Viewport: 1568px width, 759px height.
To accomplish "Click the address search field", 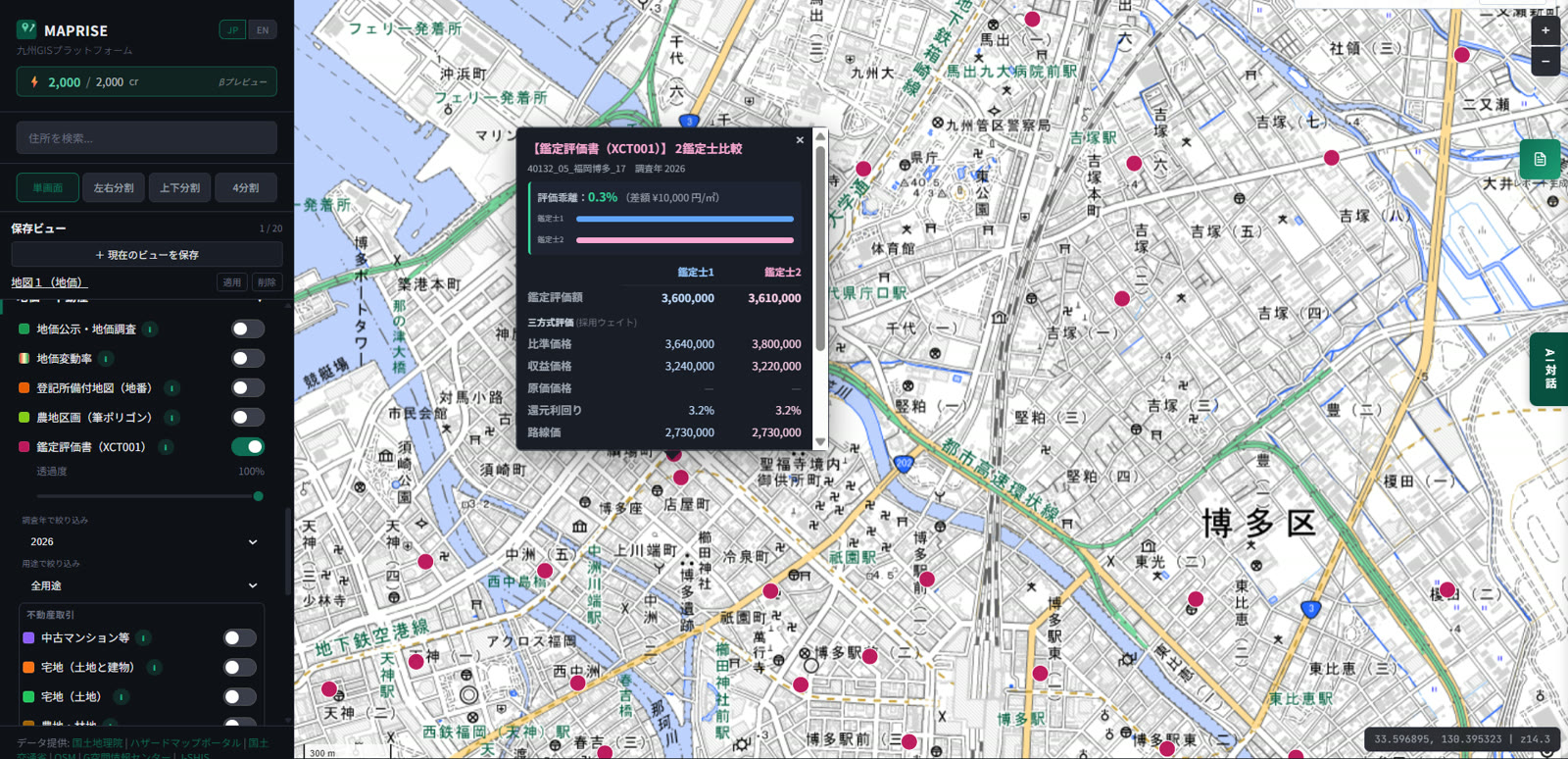I will (147, 138).
